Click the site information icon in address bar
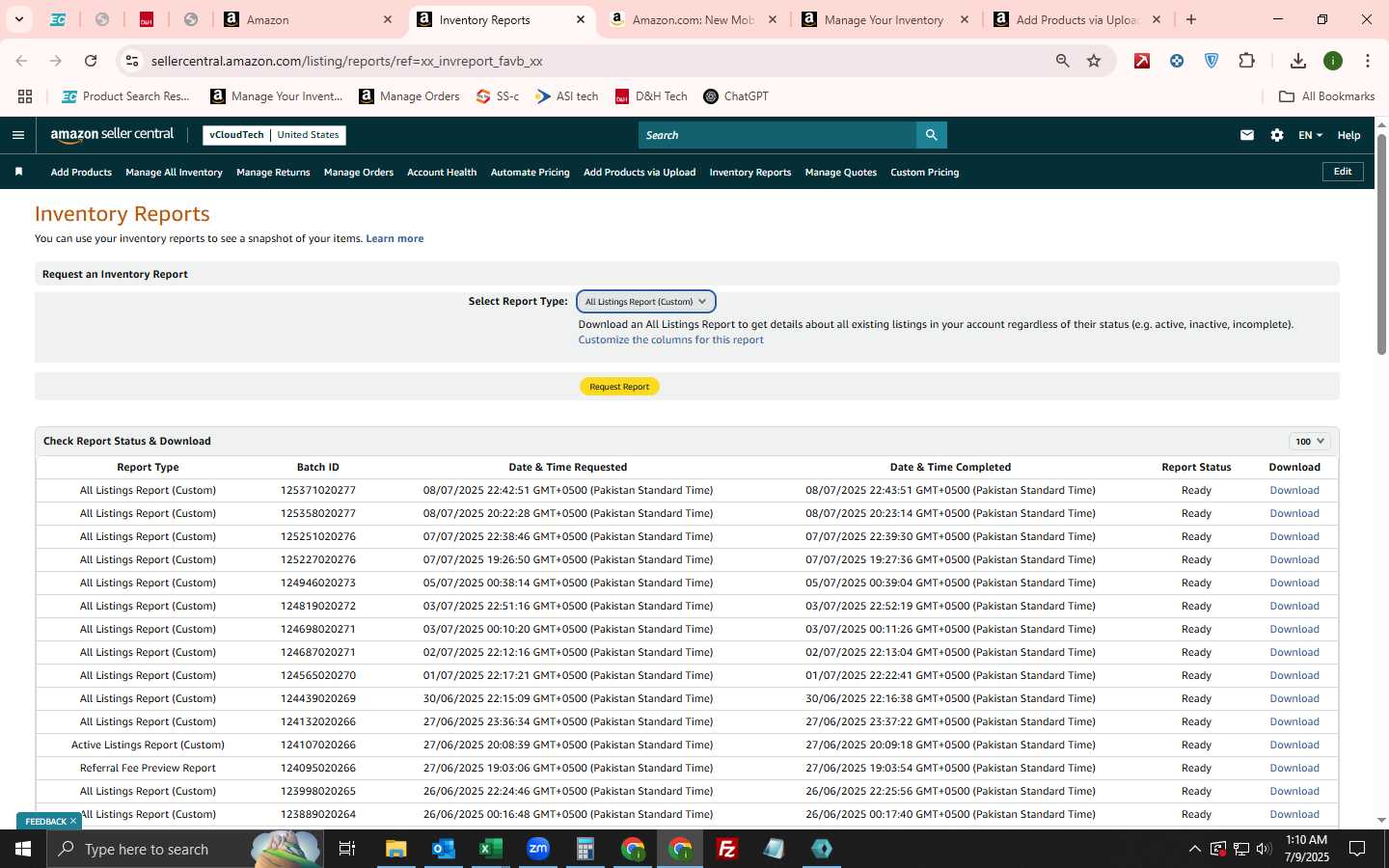 tap(132, 61)
